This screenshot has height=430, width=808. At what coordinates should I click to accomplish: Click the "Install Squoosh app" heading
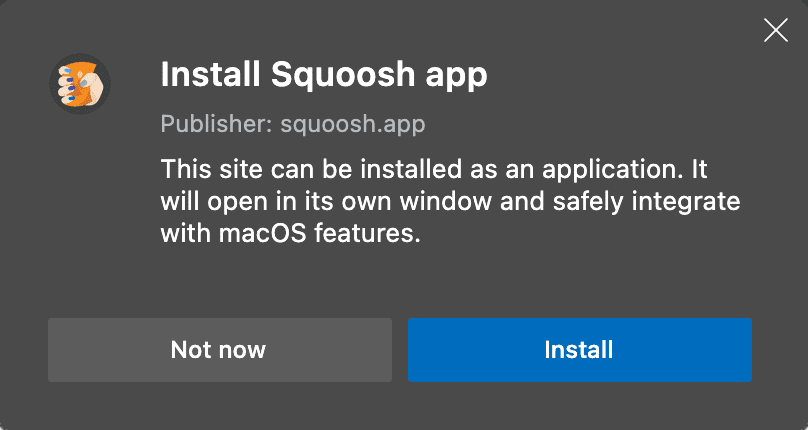point(324,76)
